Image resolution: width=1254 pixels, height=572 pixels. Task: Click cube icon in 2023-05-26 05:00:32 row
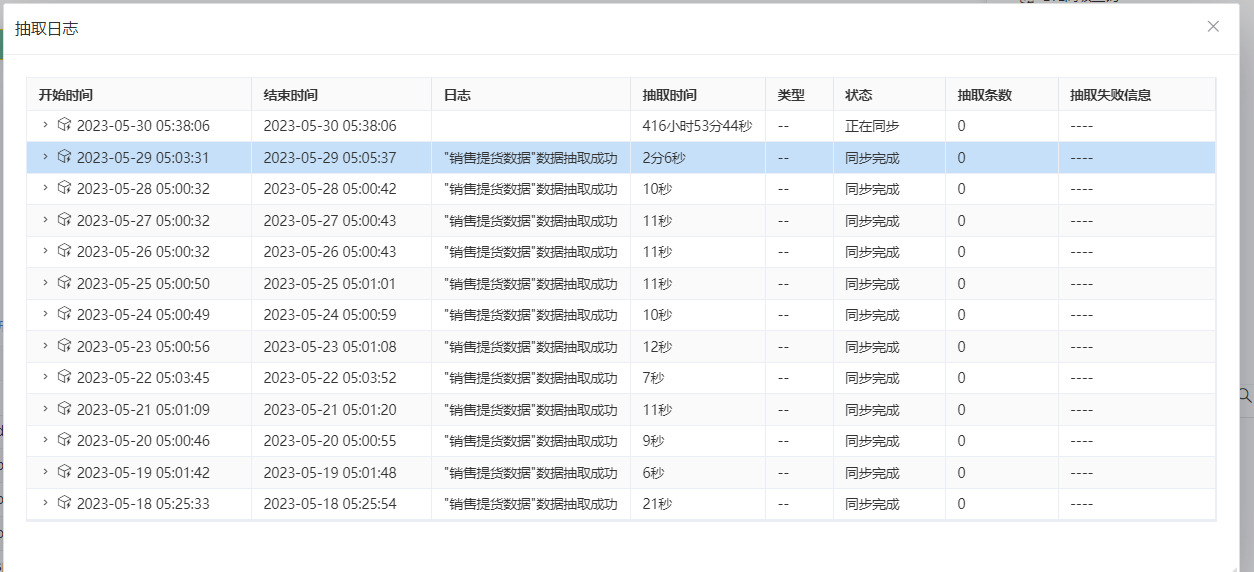[x=64, y=251]
